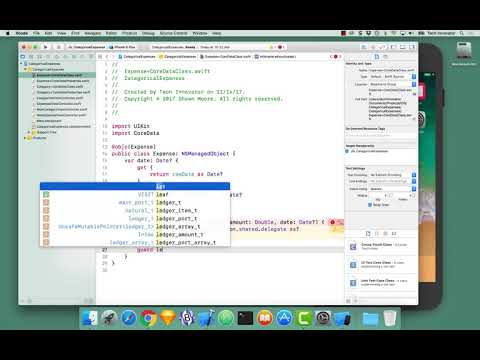Open Safari from the Dock
The width and height of the screenshot is (480, 360).
click(129, 318)
